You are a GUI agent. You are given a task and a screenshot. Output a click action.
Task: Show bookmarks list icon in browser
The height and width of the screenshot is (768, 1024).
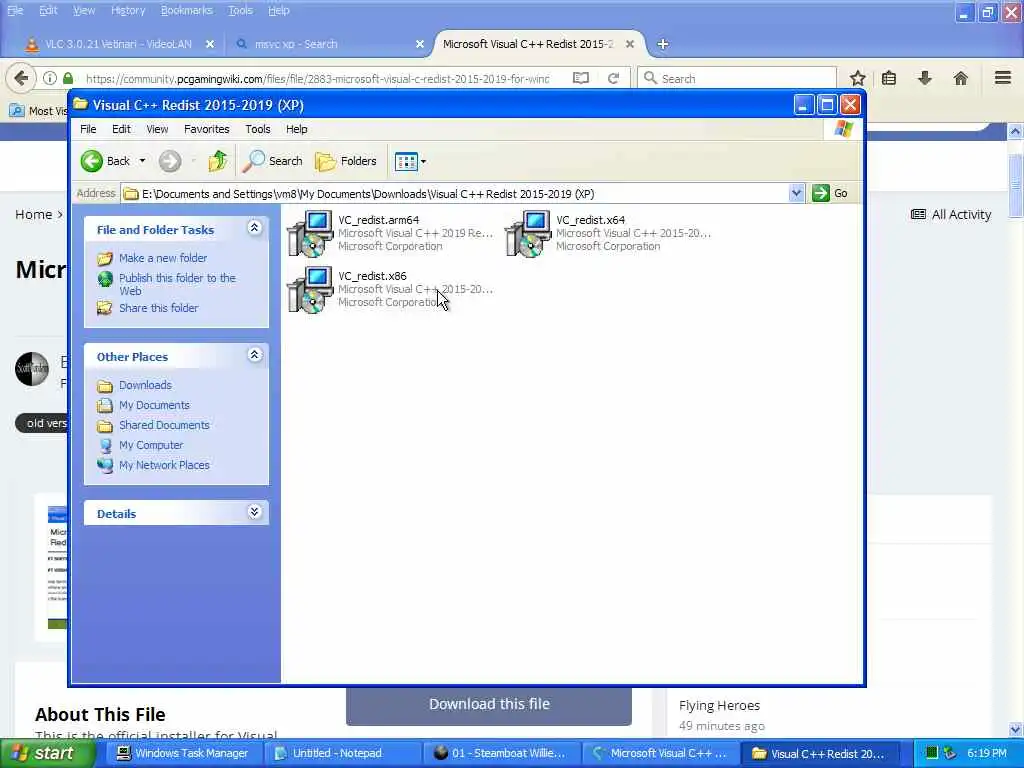pyautogui.click(x=889, y=78)
